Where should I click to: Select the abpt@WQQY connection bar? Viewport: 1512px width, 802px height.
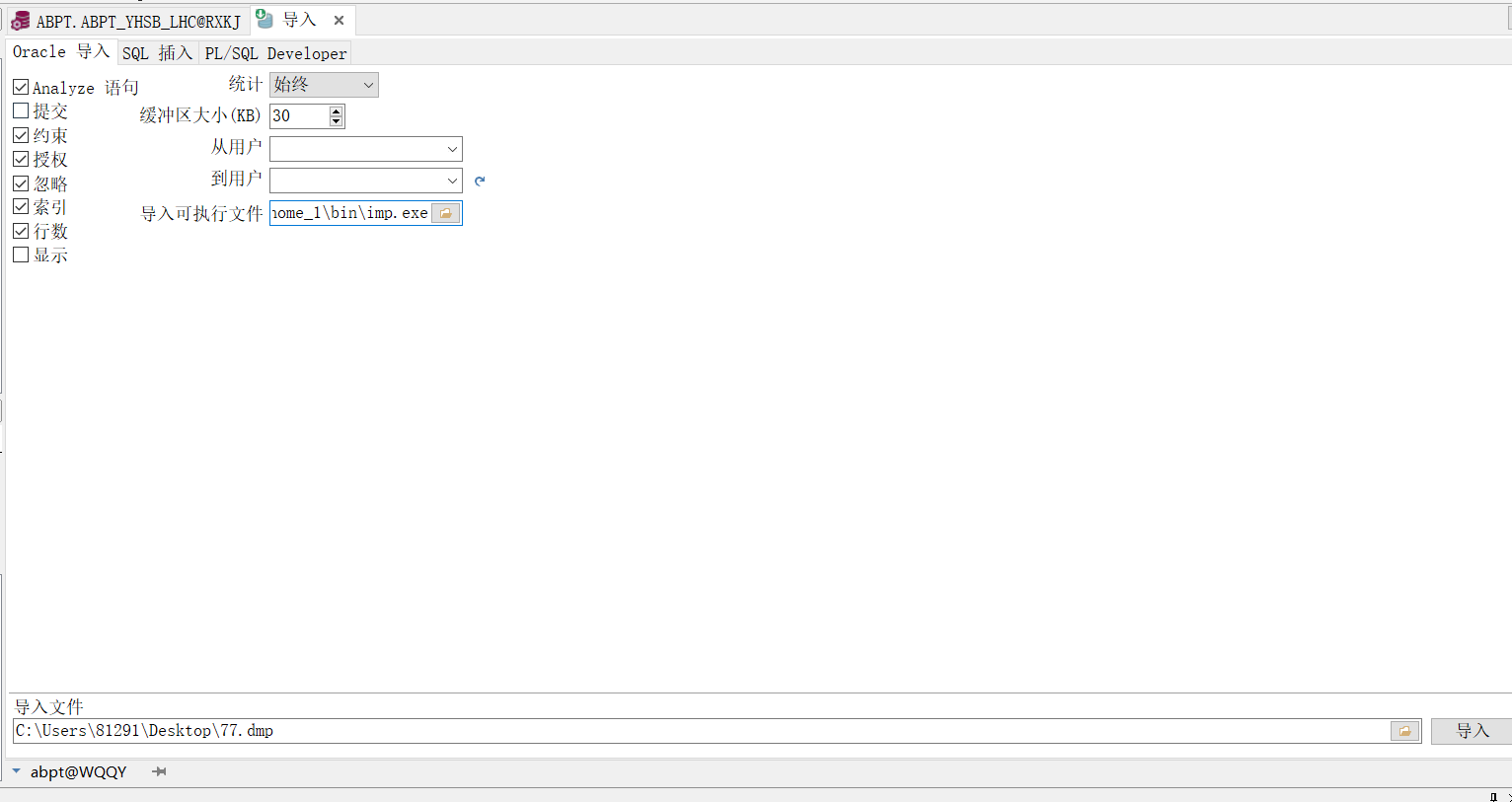coord(78,771)
